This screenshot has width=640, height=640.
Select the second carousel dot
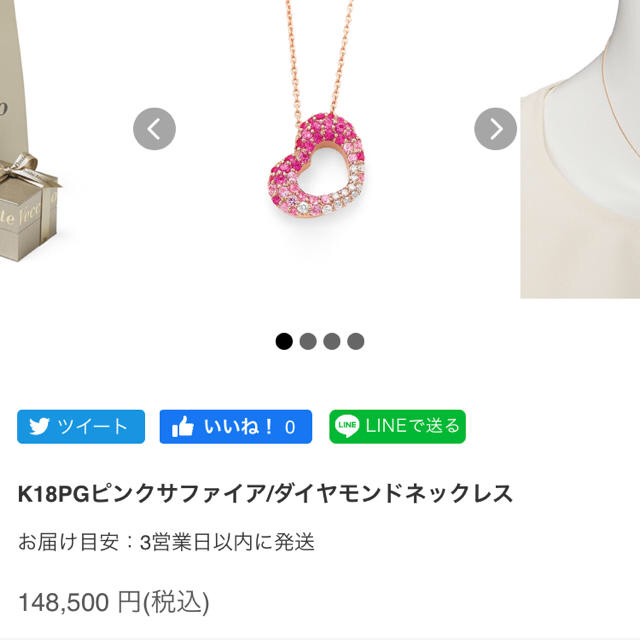pyautogui.click(x=308, y=341)
